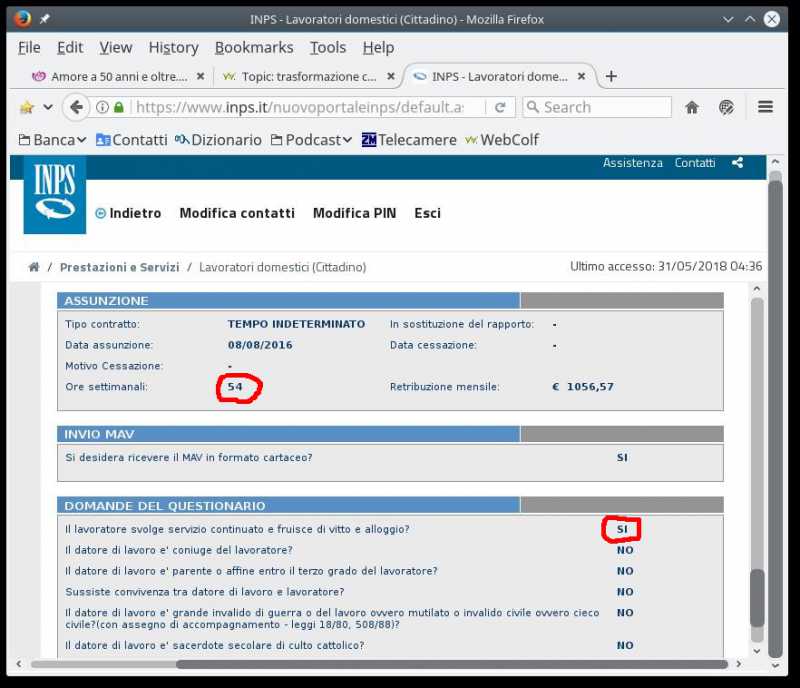The image size is (800, 688).
Task: Click the breadcrumb home icon
Action: click(x=34, y=267)
